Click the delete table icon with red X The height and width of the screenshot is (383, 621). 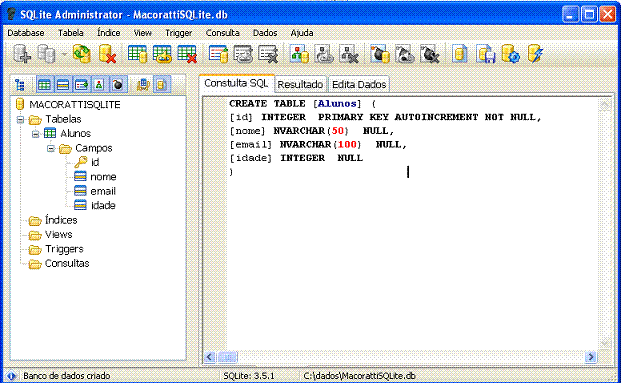(187, 53)
